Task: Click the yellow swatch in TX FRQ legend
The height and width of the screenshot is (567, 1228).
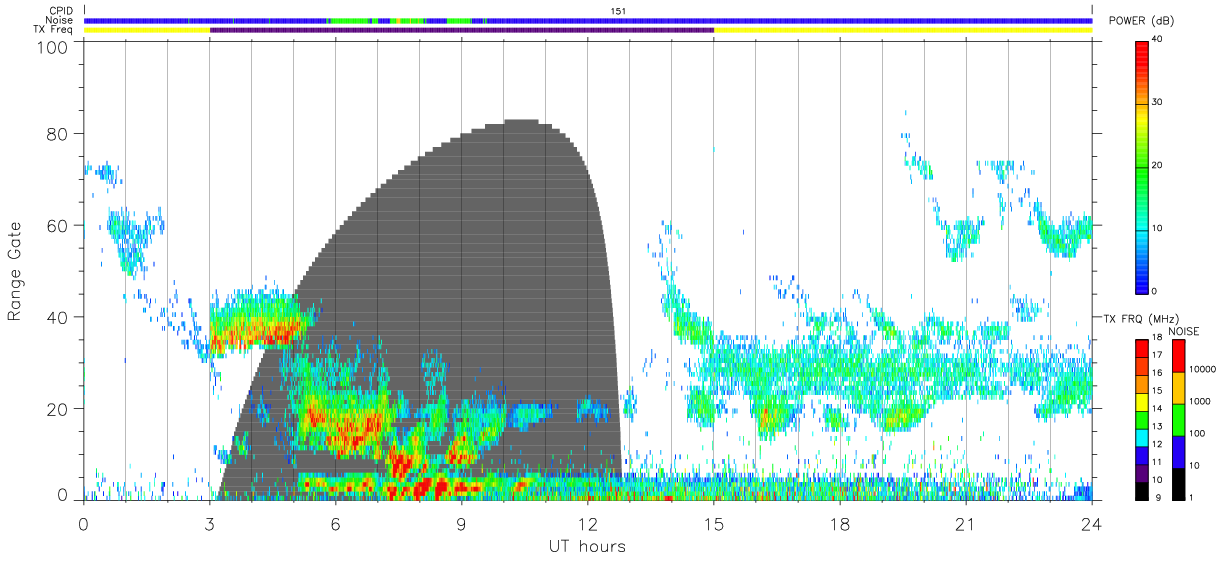Action: click(x=1142, y=402)
